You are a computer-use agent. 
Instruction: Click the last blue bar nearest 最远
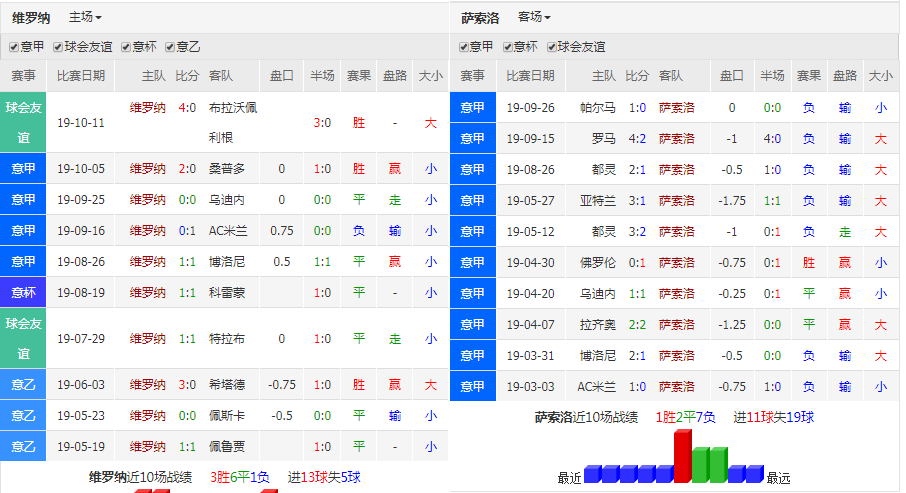[x=755, y=474]
